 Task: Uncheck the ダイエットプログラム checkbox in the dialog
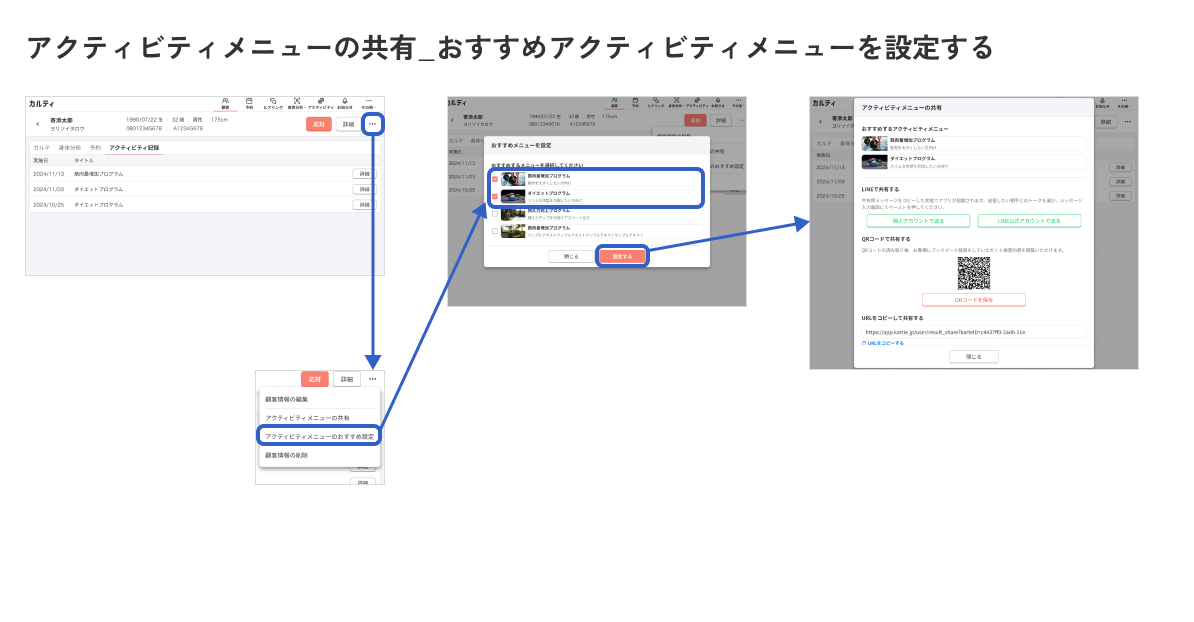point(494,196)
